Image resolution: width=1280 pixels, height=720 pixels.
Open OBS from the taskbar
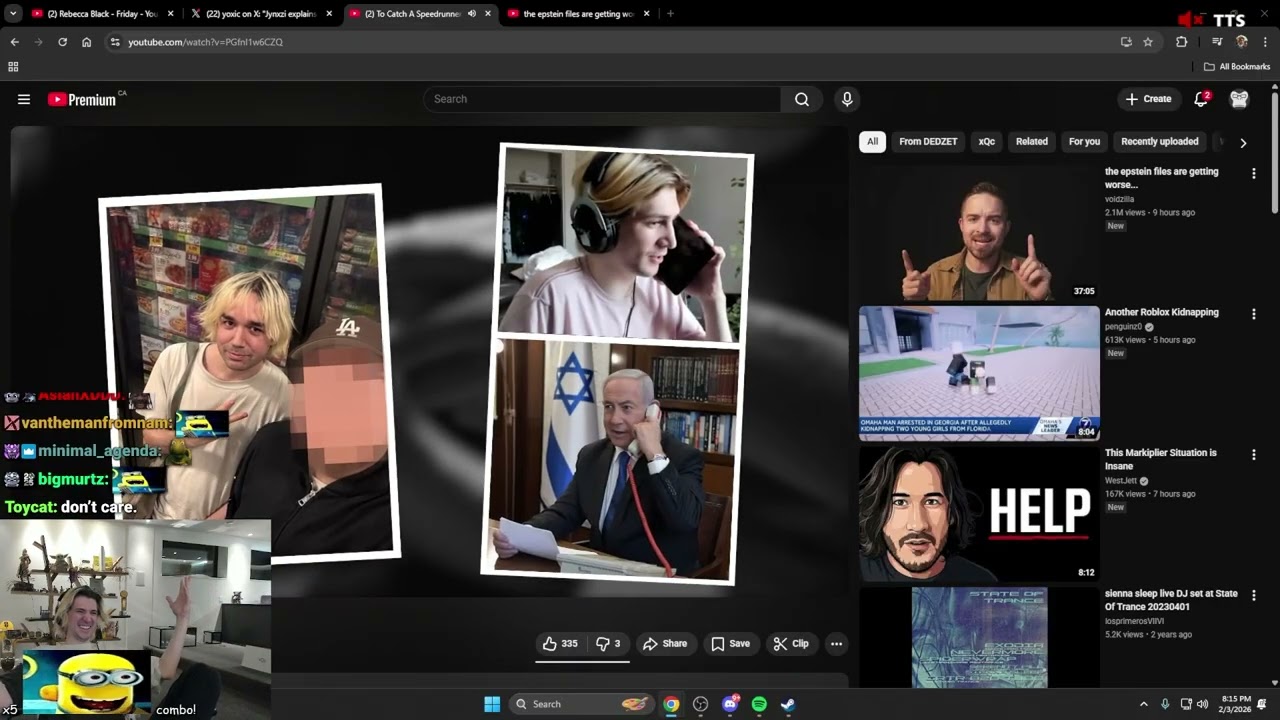[700, 704]
